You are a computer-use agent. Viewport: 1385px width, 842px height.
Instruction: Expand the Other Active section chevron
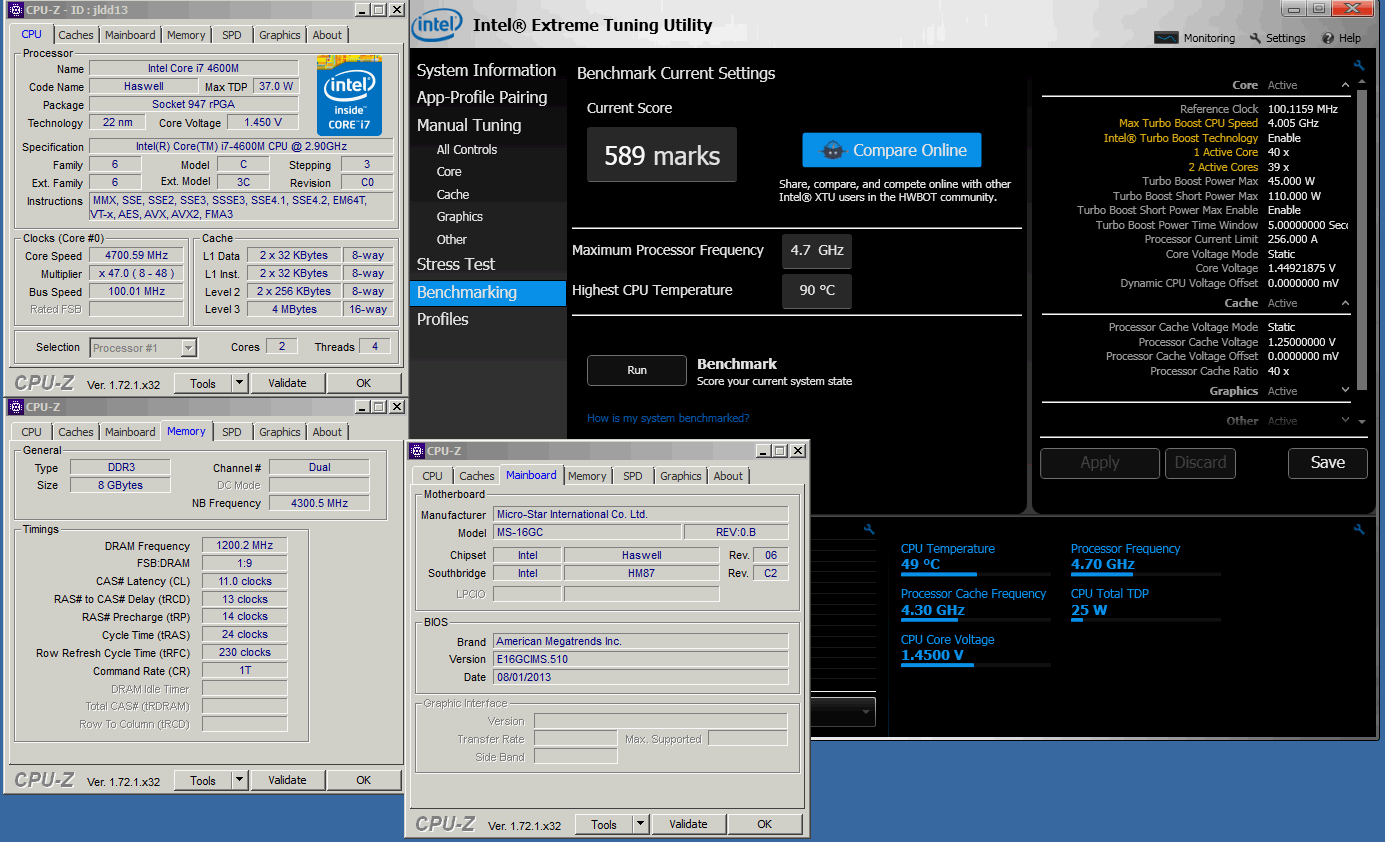(1346, 421)
